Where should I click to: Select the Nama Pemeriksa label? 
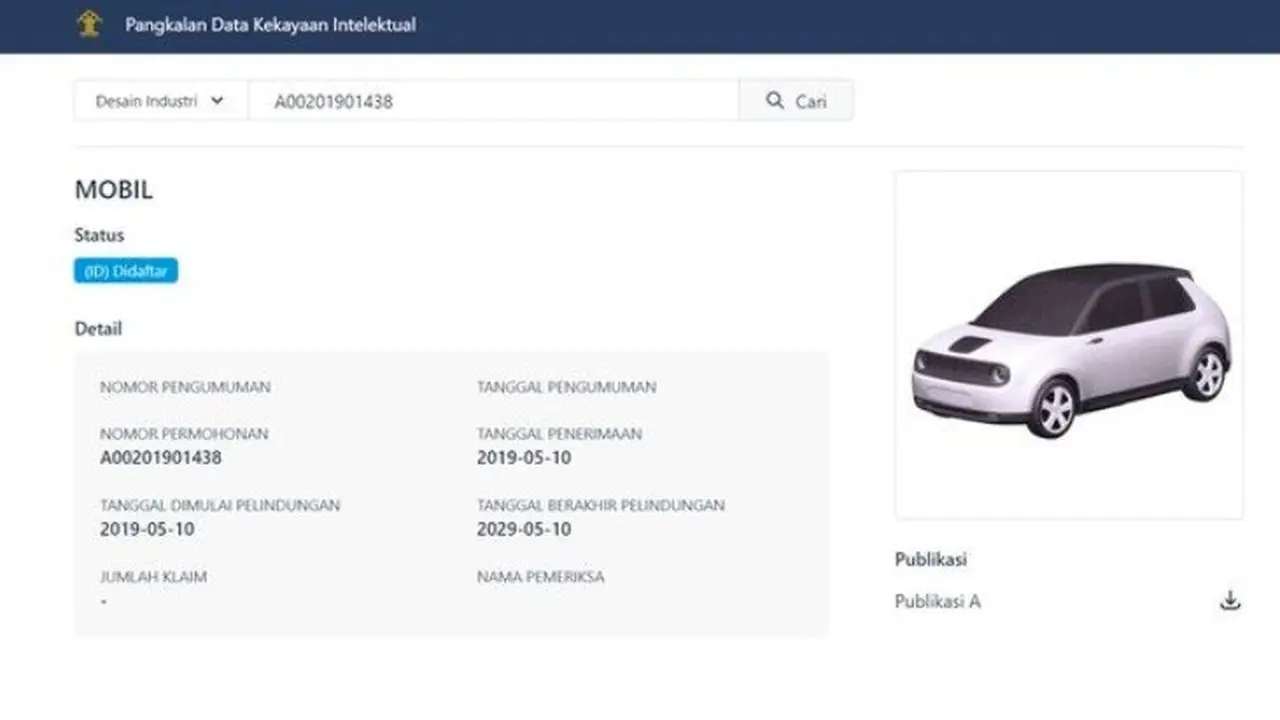540,577
